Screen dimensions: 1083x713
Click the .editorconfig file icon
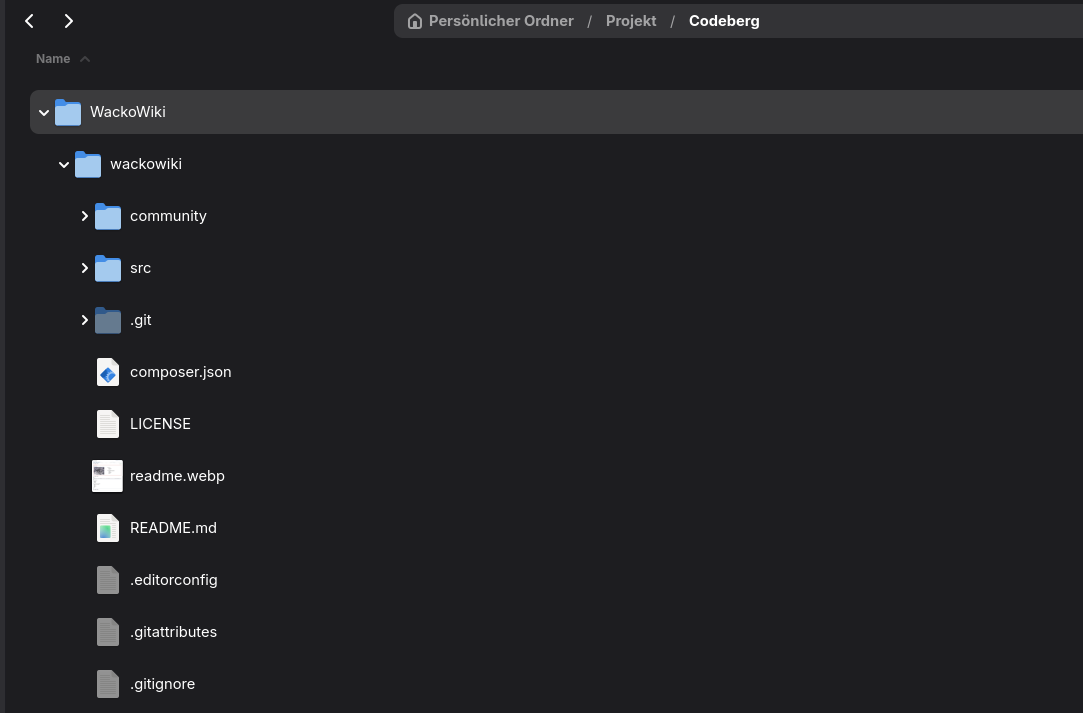point(108,580)
